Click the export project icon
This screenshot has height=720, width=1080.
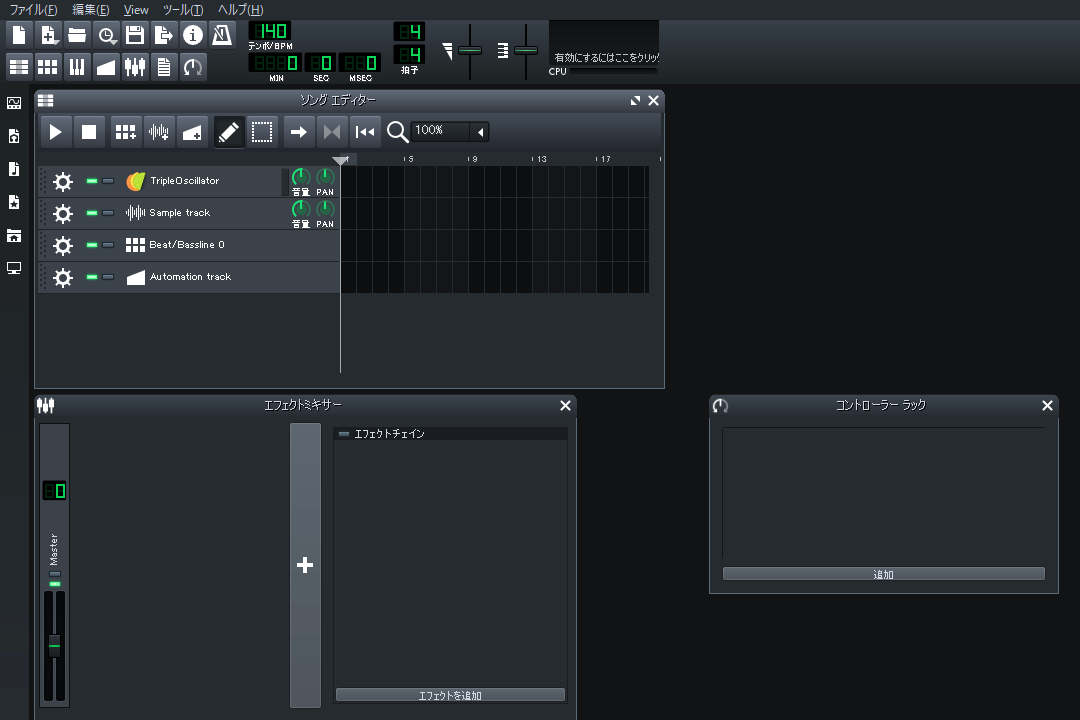point(164,35)
